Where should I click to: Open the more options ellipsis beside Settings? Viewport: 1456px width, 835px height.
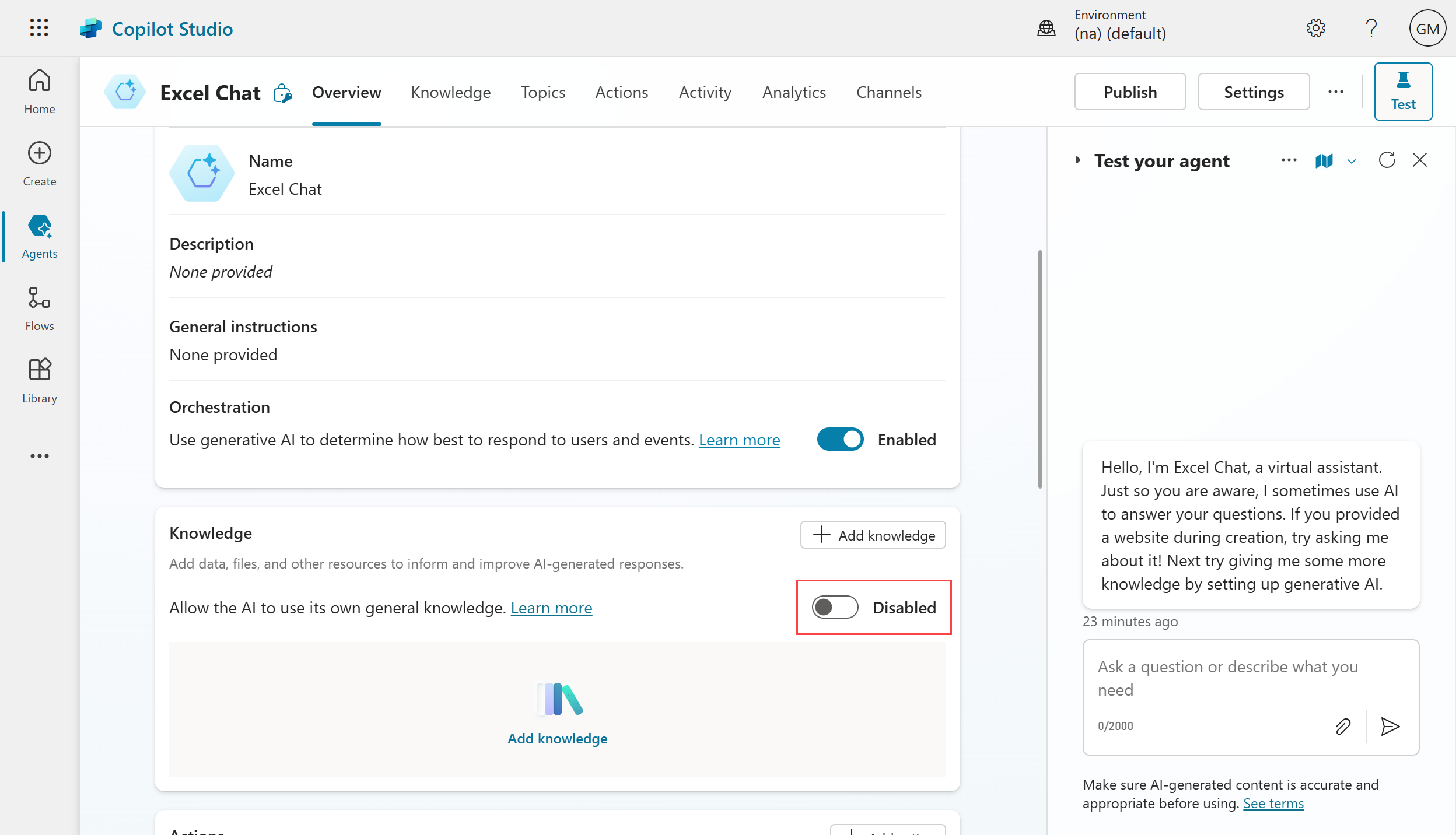(x=1335, y=92)
